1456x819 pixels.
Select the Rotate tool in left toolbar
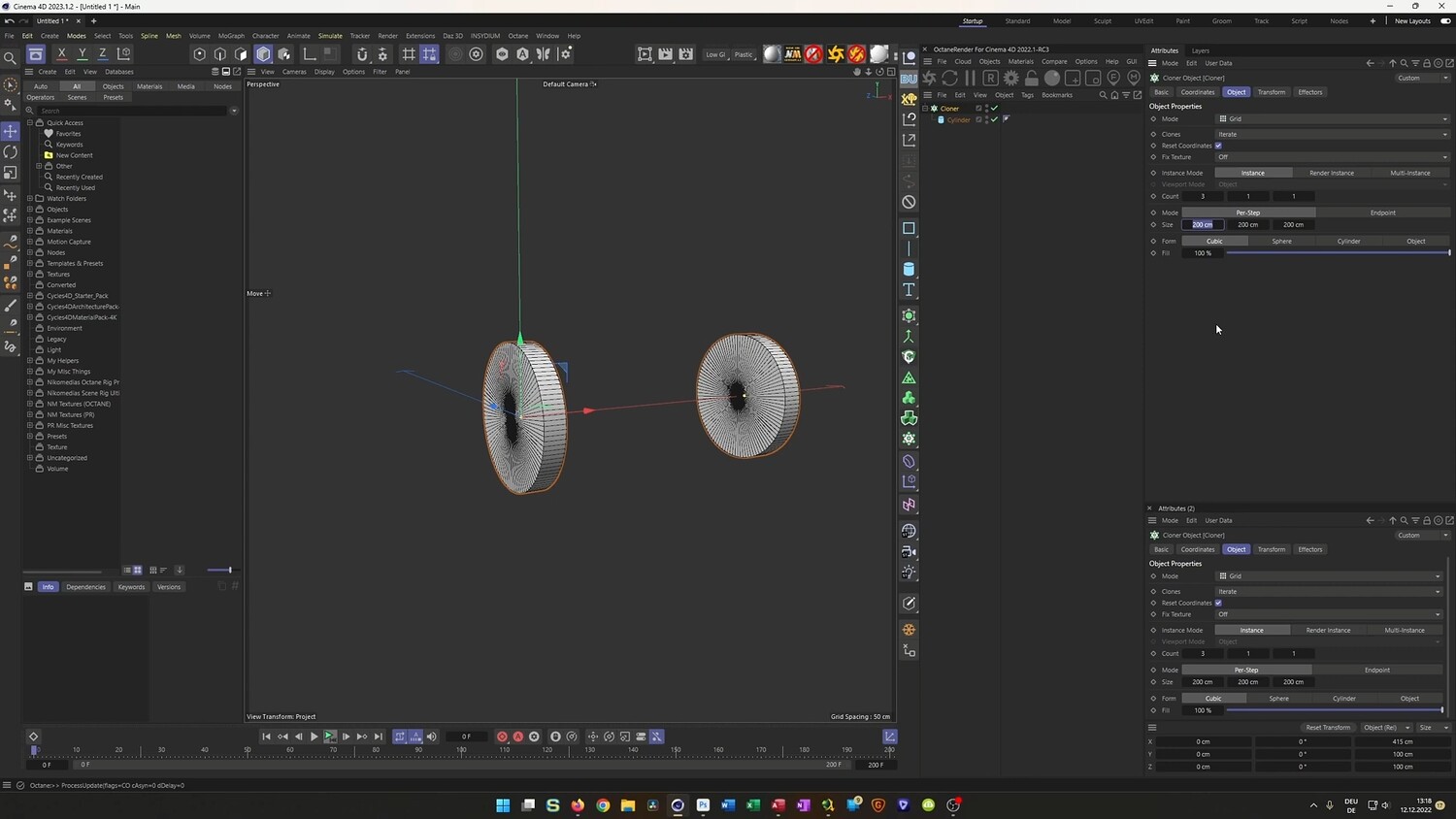point(11,152)
